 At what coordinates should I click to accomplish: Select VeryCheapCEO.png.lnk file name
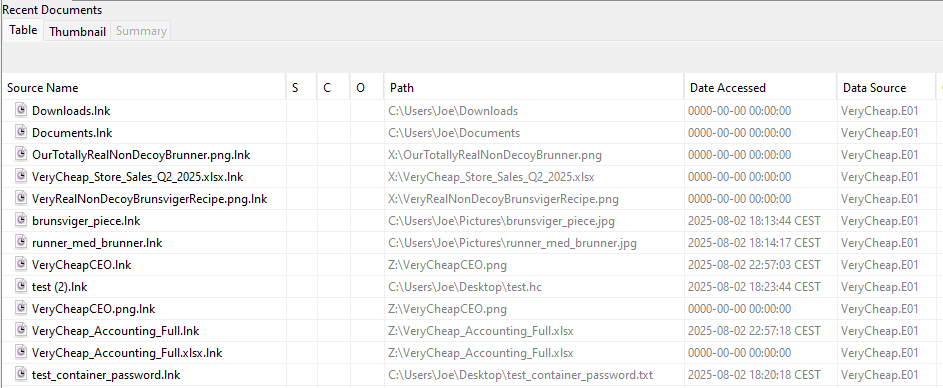94,309
